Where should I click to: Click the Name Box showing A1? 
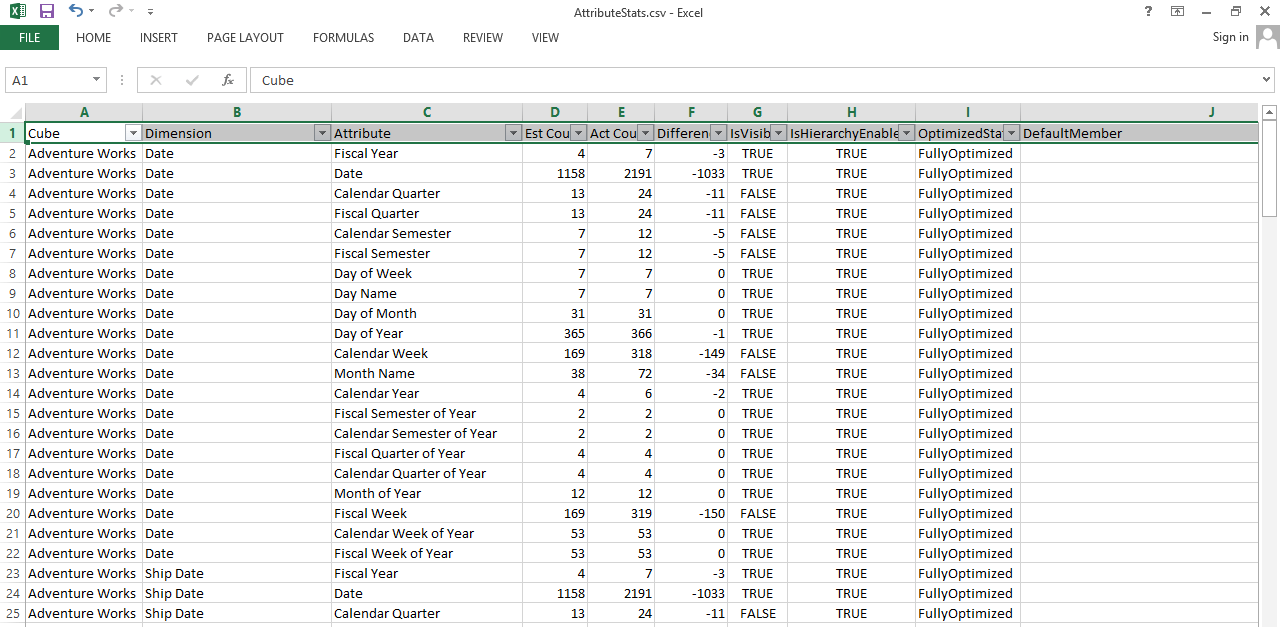click(x=47, y=80)
